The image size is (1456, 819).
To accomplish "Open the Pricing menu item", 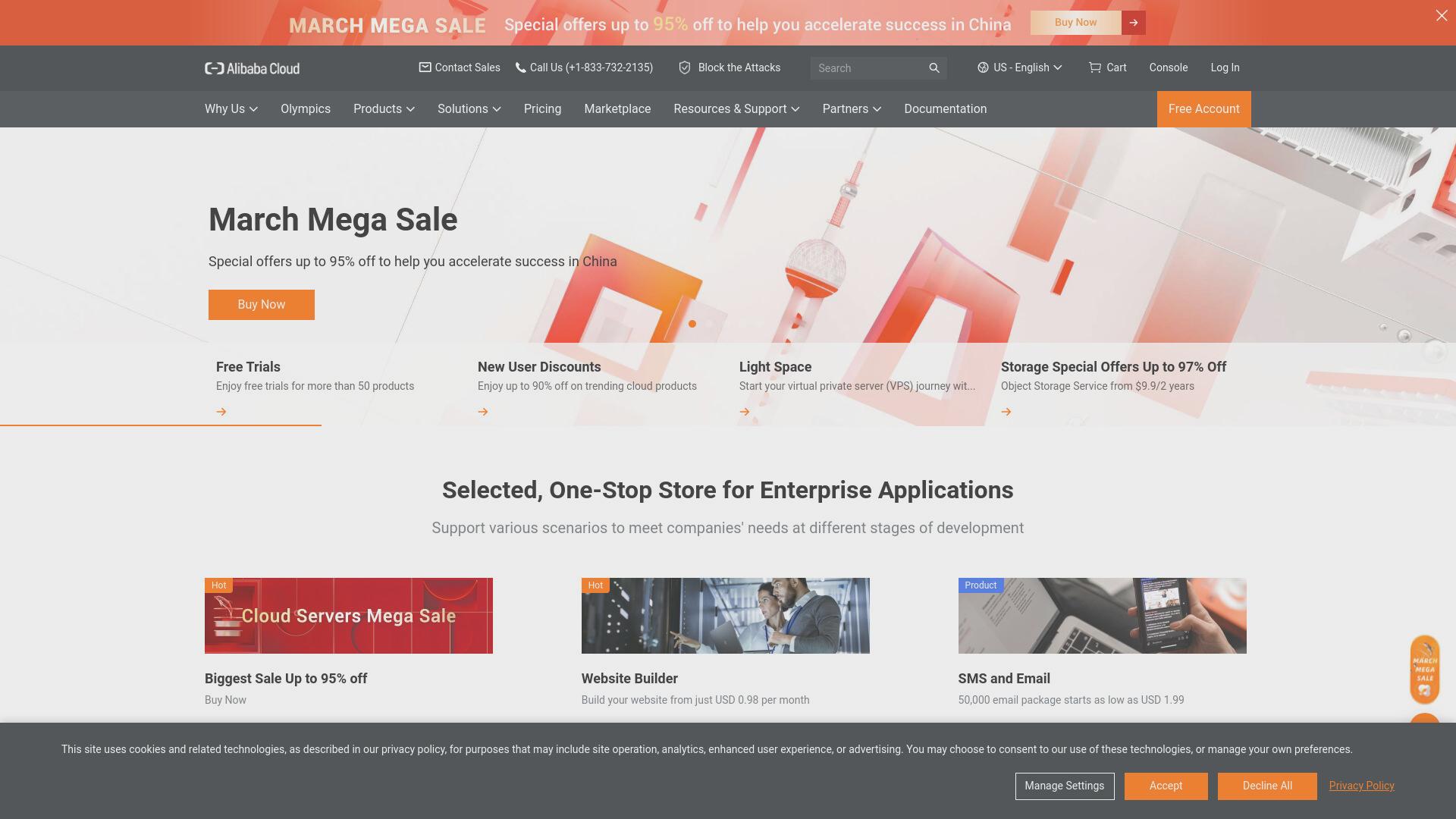I will 542,109.
